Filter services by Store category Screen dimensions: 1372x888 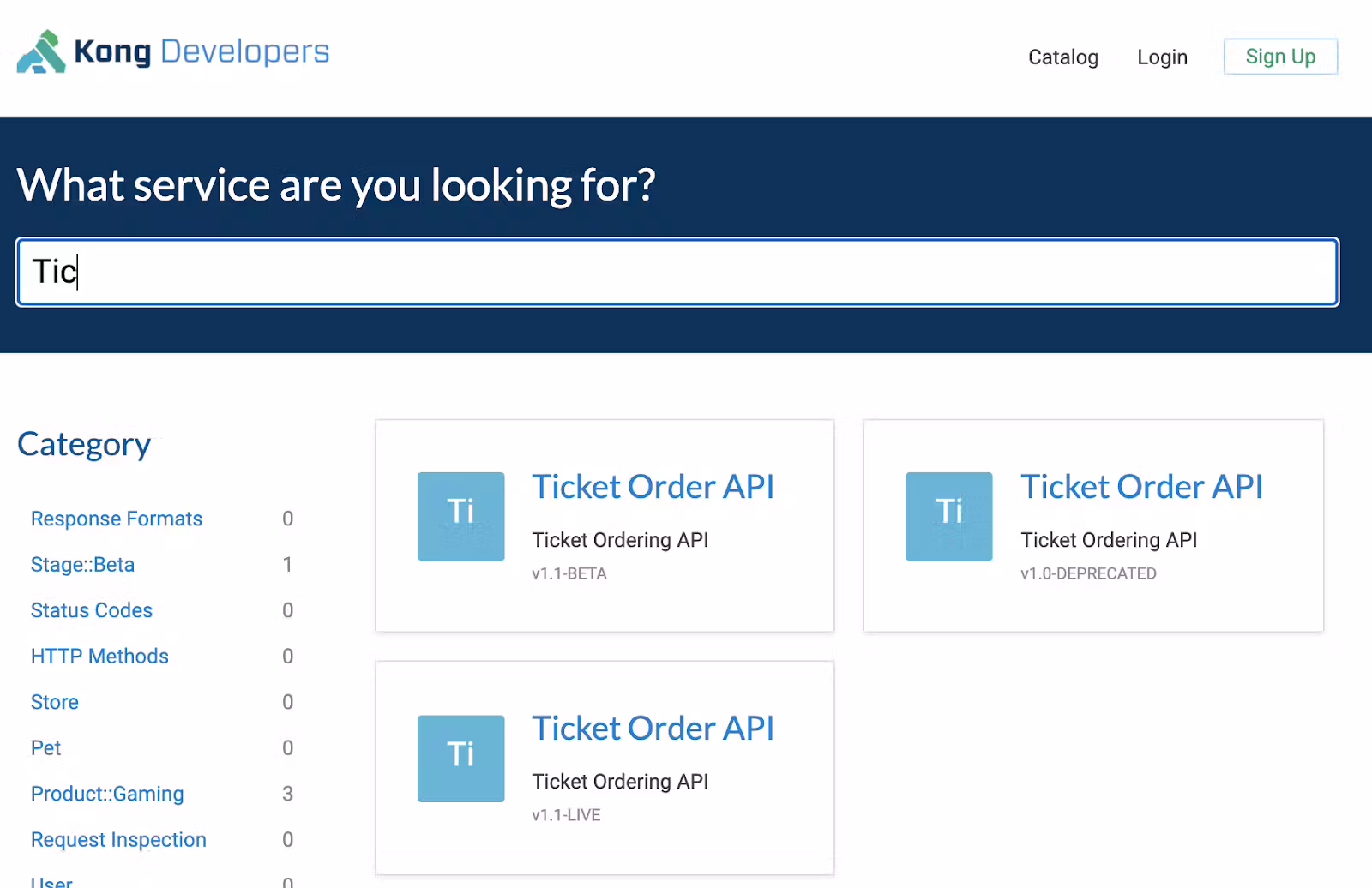55,702
